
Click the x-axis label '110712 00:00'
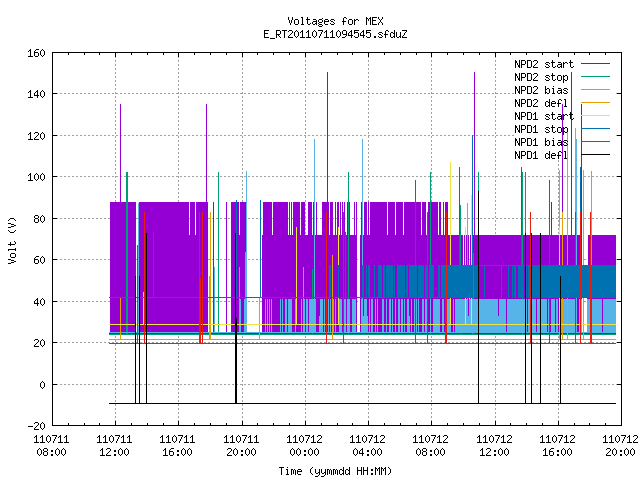click(x=304, y=446)
